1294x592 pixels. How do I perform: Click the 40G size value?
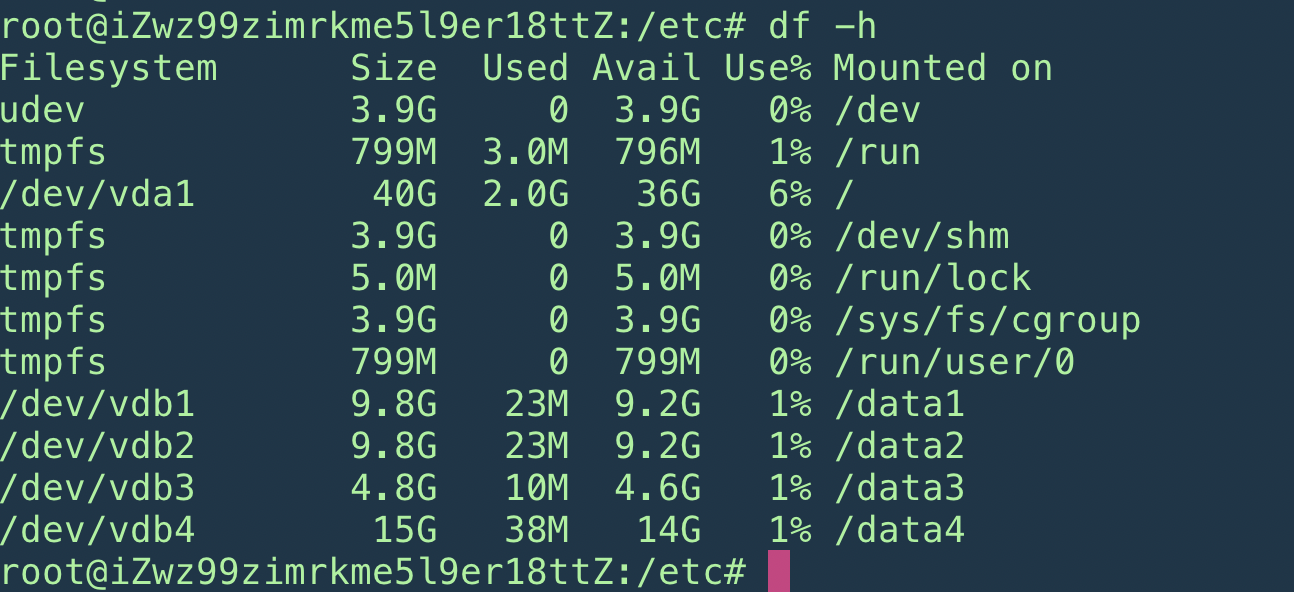[x=404, y=194]
